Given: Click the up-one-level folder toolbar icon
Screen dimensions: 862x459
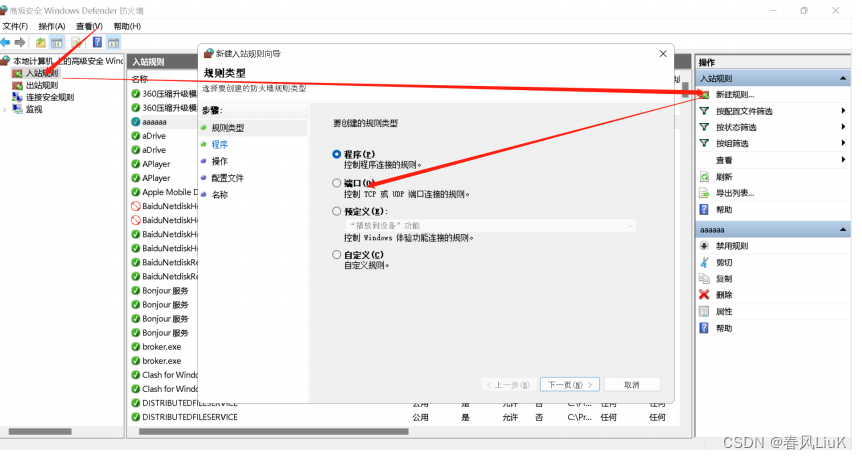Looking at the screenshot, I should (41, 42).
